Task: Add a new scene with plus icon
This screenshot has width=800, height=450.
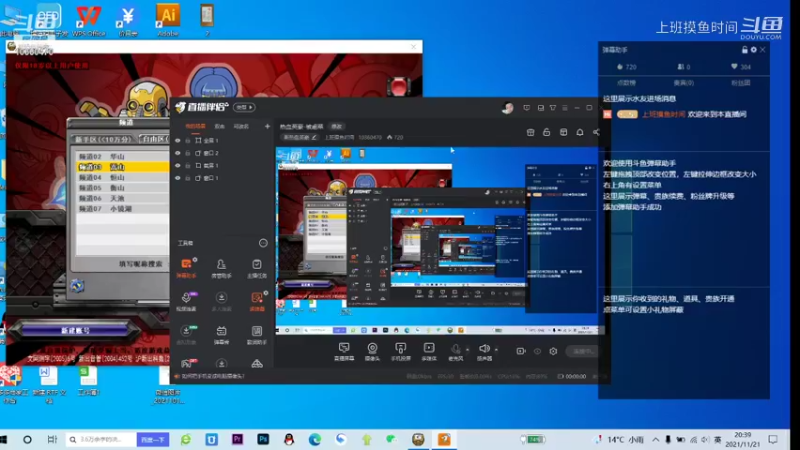Action: (x=267, y=126)
